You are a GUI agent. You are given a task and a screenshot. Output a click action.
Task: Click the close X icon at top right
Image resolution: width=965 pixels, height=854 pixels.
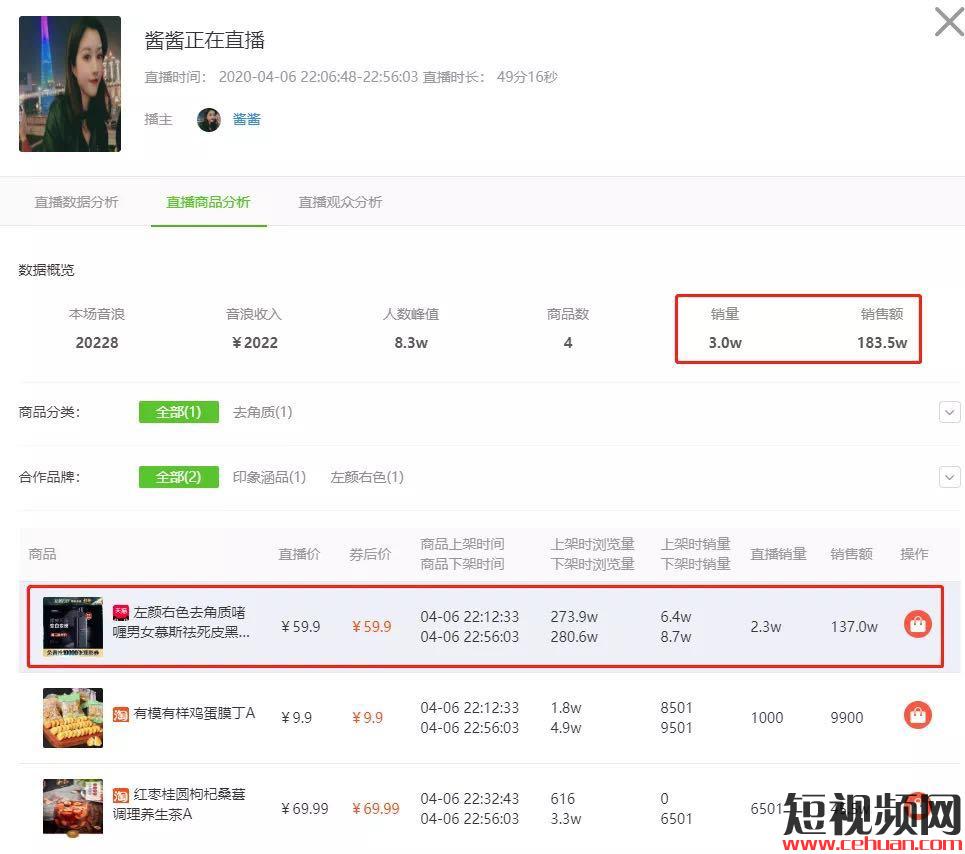point(948,22)
